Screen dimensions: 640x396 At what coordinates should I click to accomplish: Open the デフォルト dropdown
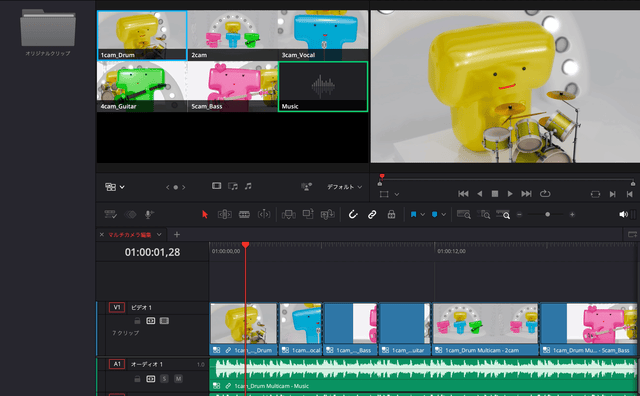[344, 187]
